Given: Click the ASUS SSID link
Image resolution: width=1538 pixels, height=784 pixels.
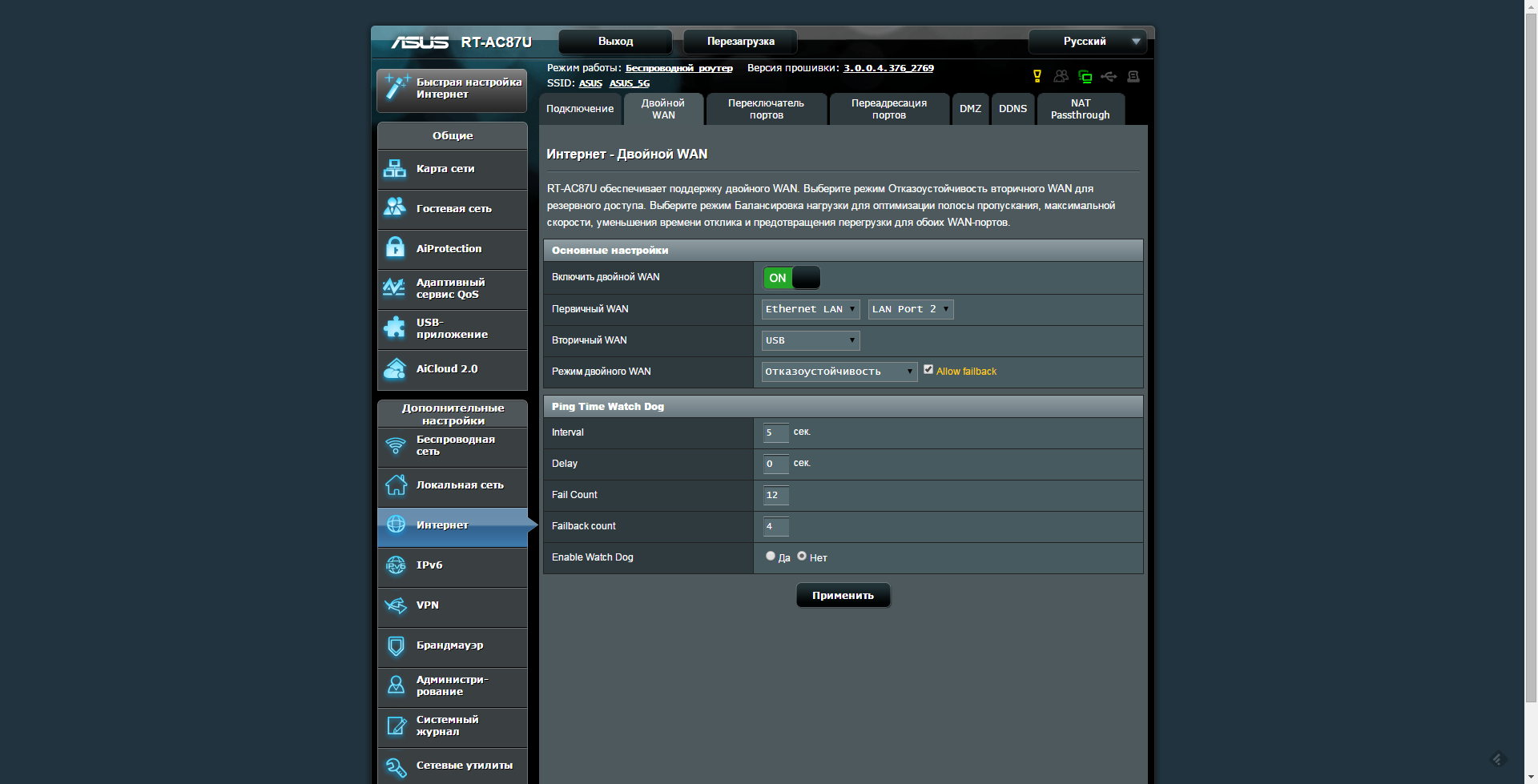Looking at the screenshot, I should (590, 83).
